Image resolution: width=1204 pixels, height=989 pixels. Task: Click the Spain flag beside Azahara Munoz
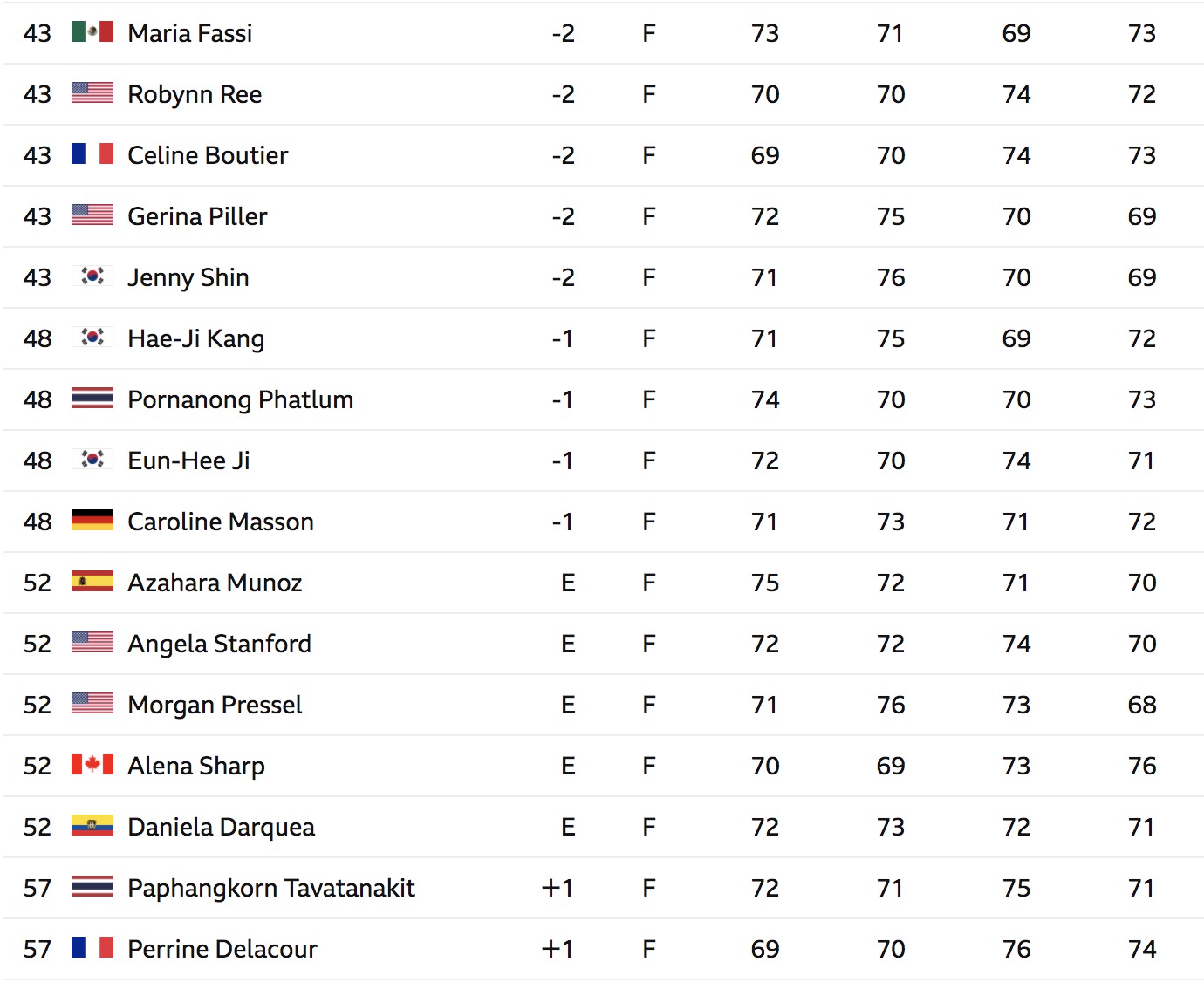click(92, 582)
